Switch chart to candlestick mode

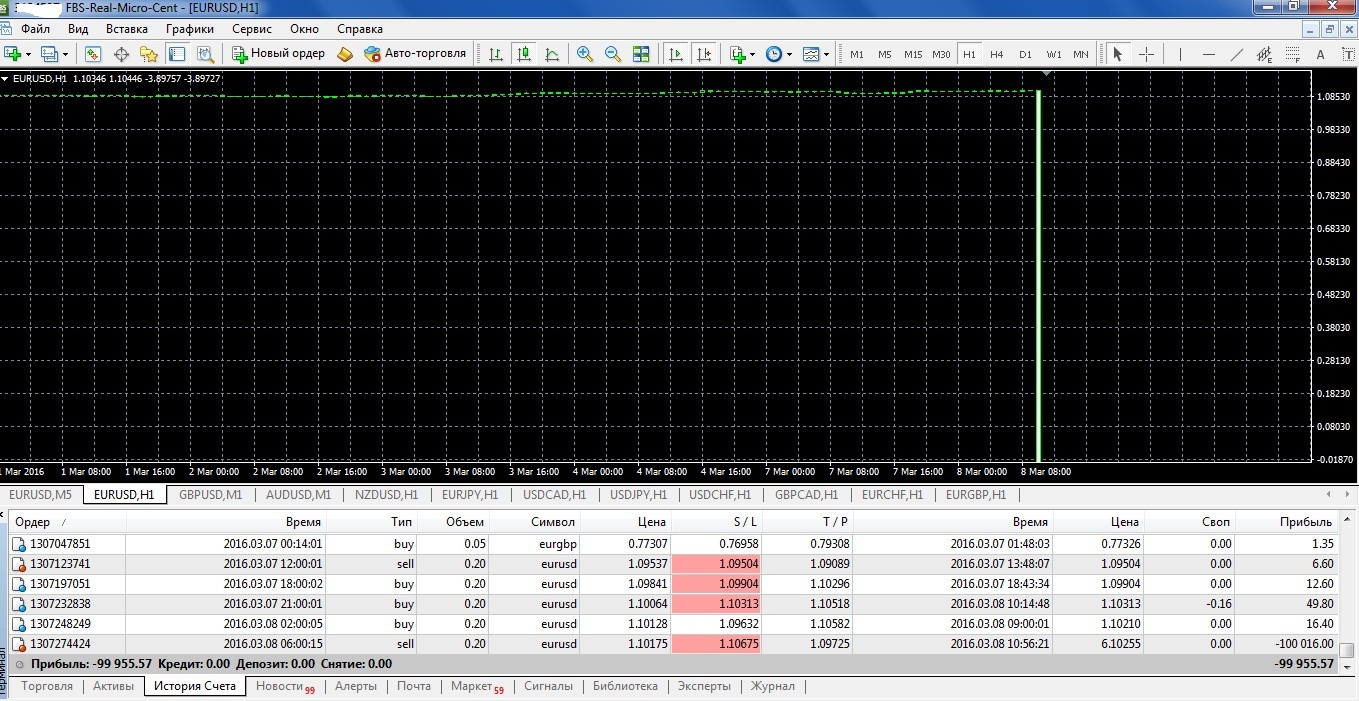523,54
